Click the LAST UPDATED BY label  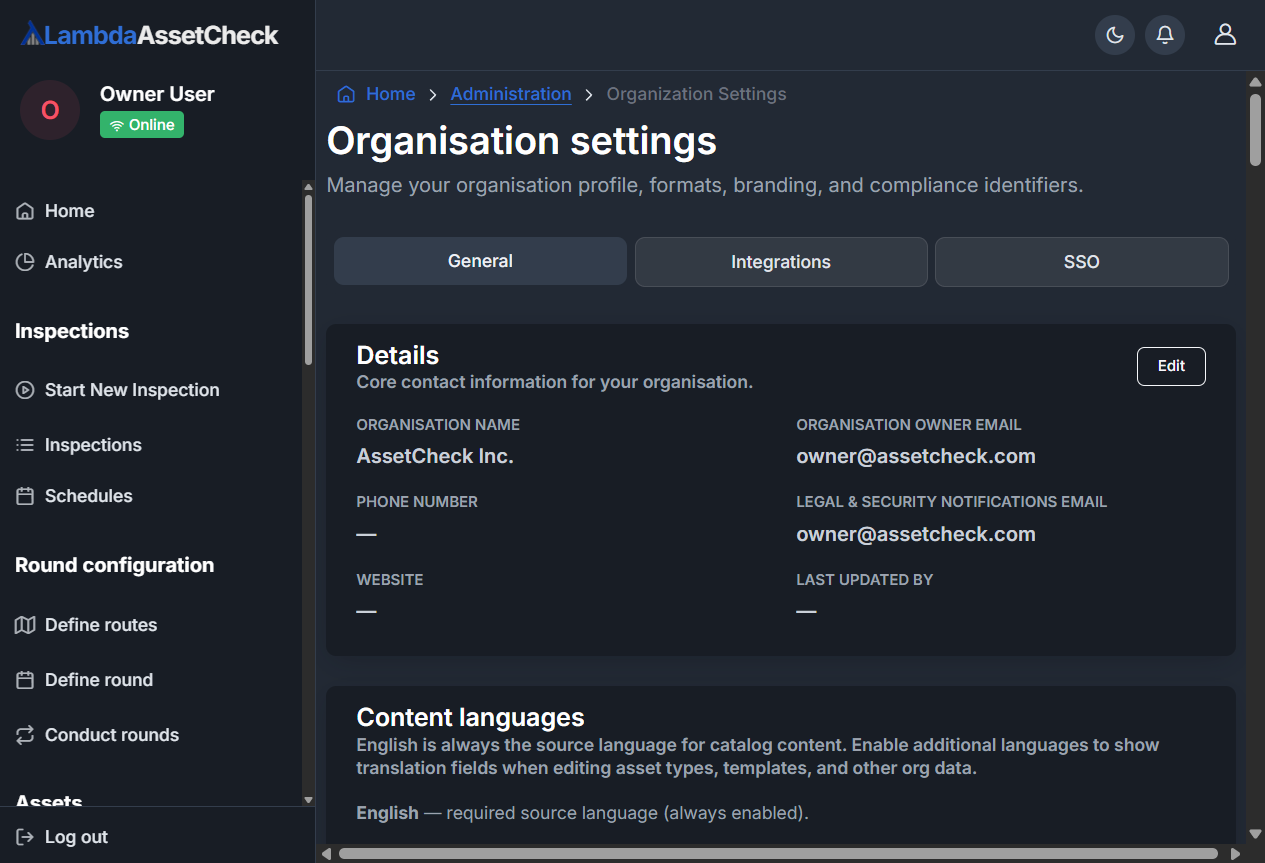tap(865, 580)
